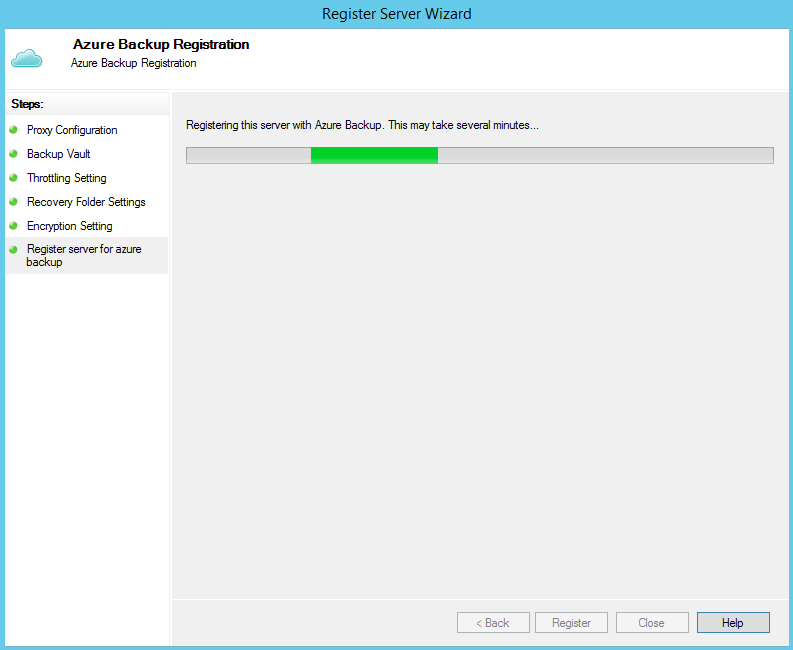Image resolution: width=793 pixels, height=650 pixels.
Task: Click green bullet beside Throttling Setting
Action: tap(14, 178)
